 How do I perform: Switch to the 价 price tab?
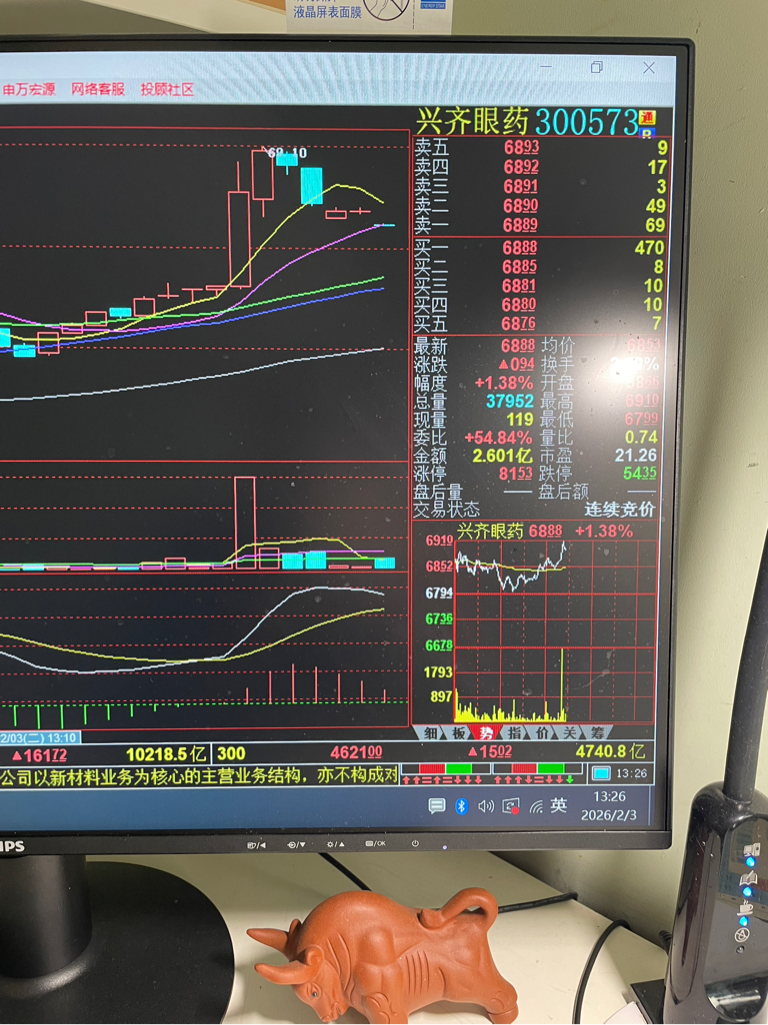click(x=542, y=733)
